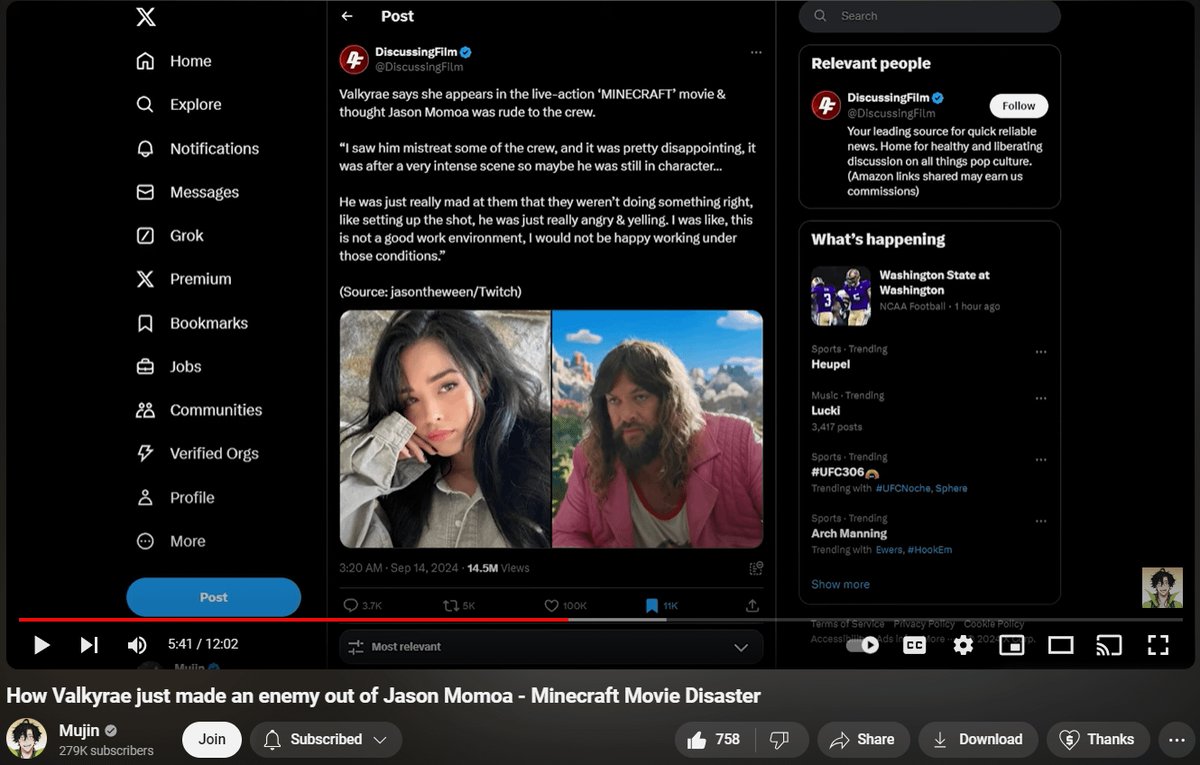Click the Verified Orgs lightning icon
The height and width of the screenshot is (765, 1200).
(x=145, y=453)
